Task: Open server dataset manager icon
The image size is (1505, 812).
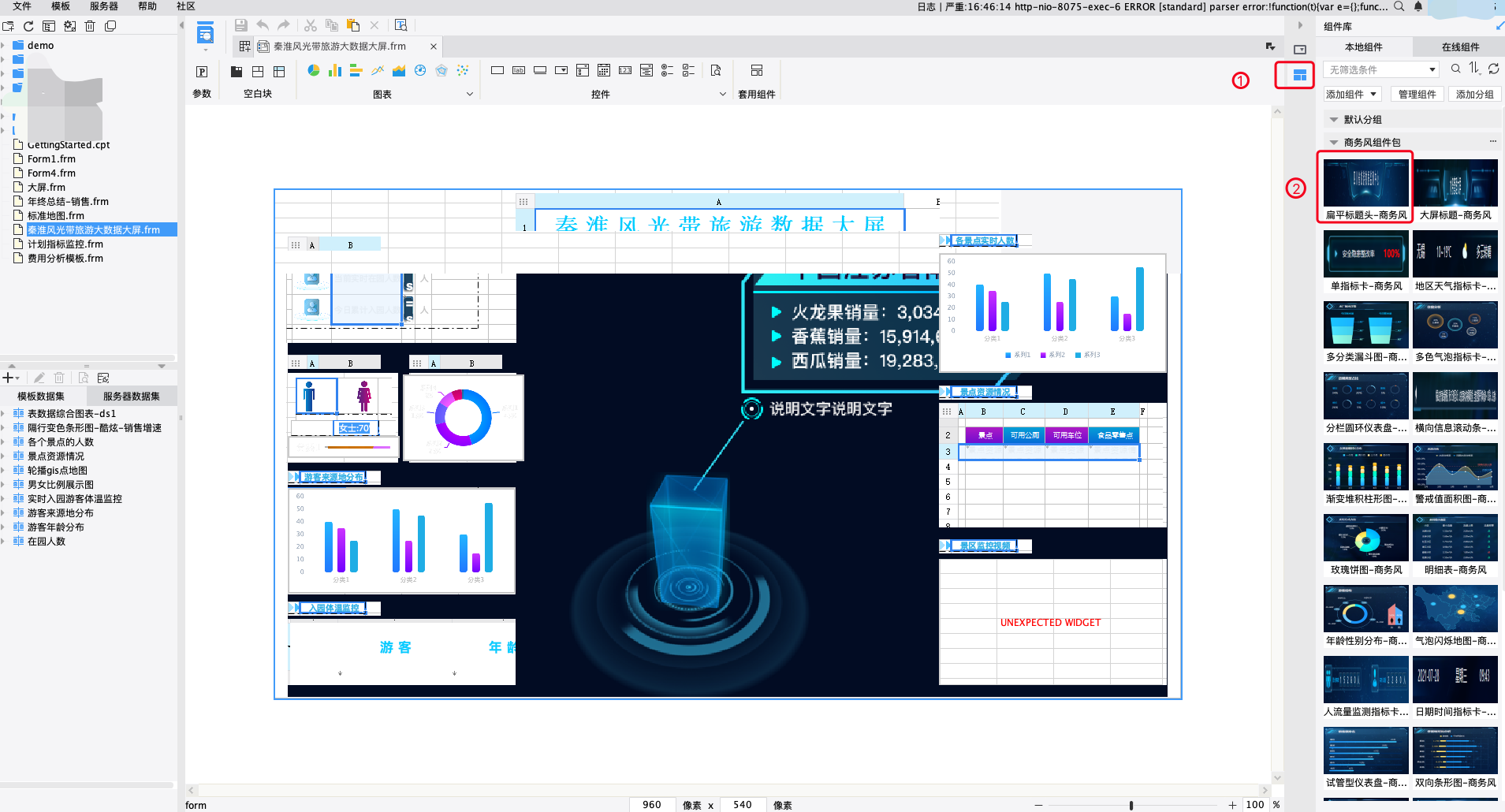Action: coord(103,378)
